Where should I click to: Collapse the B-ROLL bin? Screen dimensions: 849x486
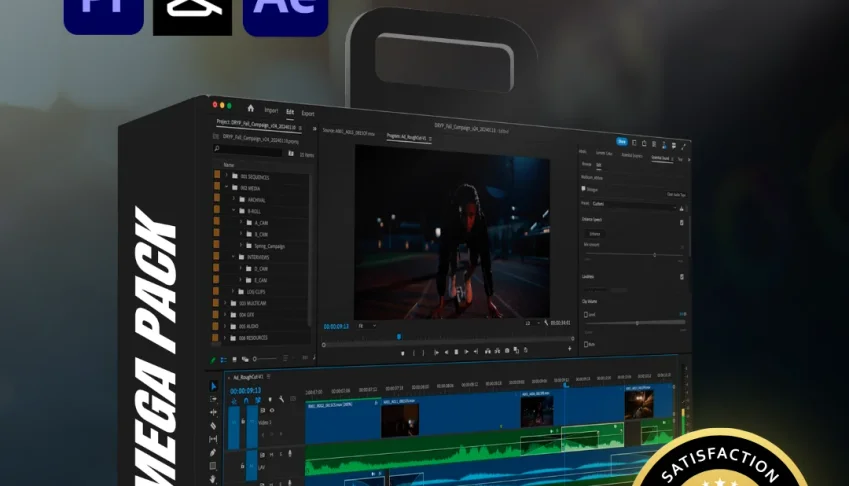coord(234,211)
